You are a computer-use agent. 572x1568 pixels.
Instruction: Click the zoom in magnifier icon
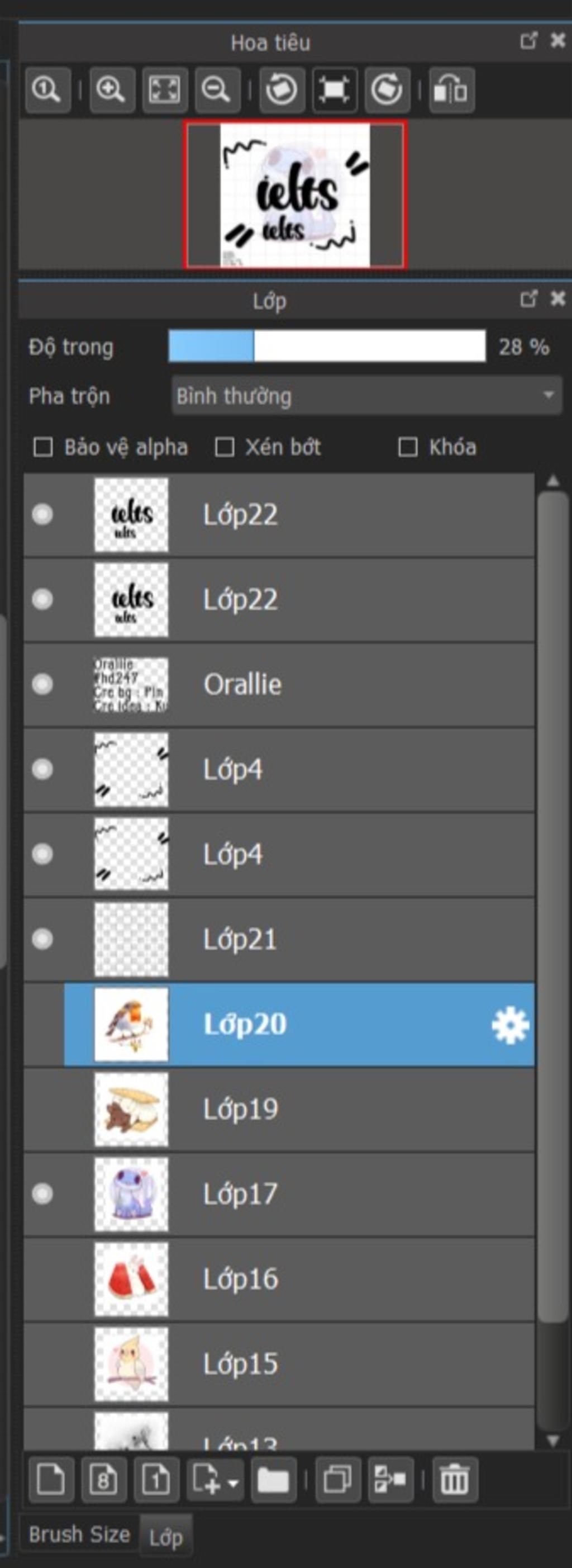(111, 90)
